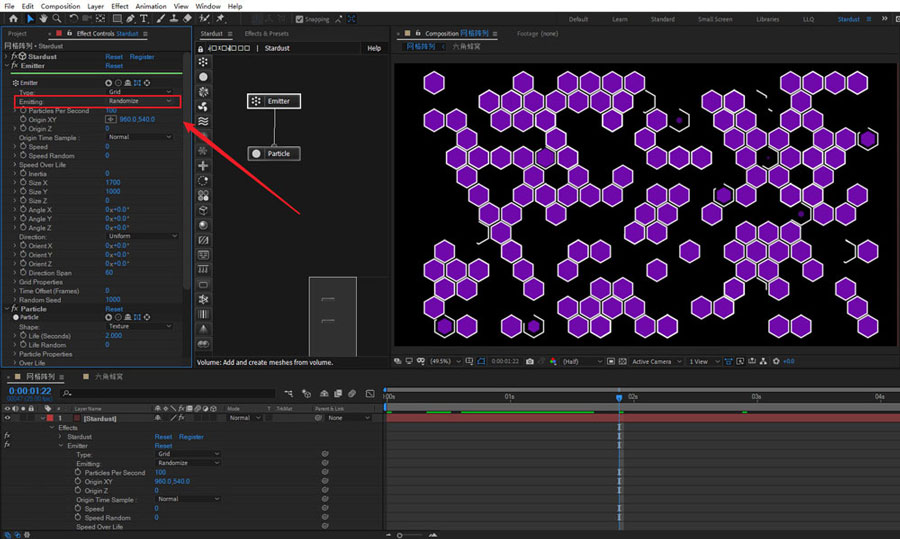The height and width of the screenshot is (539, 900).
Task: Click Register link next to Stardust effect
Action: coord(142,57)
